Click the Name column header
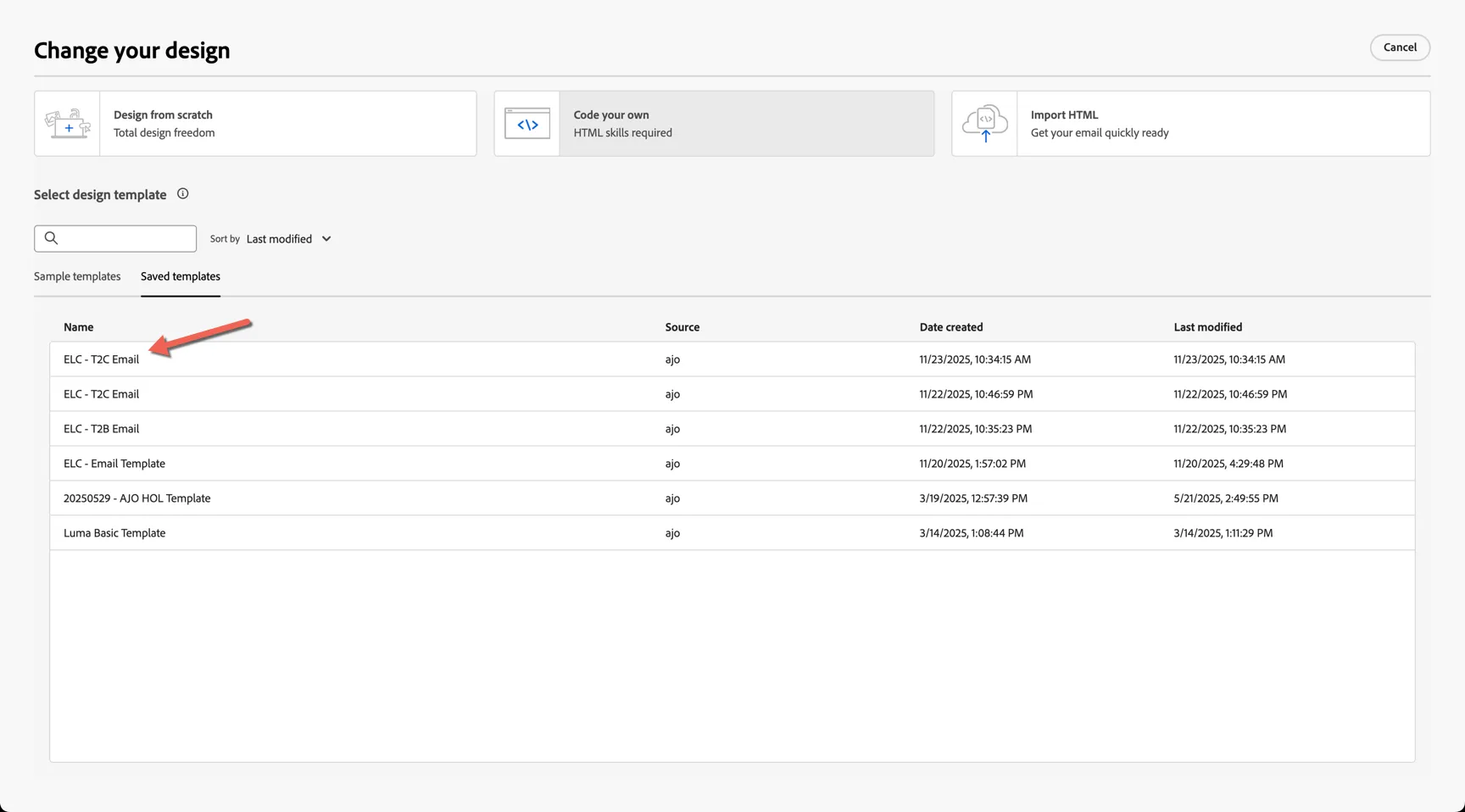The width and height of the screenshot is (1465, 812). click(79, 327)
